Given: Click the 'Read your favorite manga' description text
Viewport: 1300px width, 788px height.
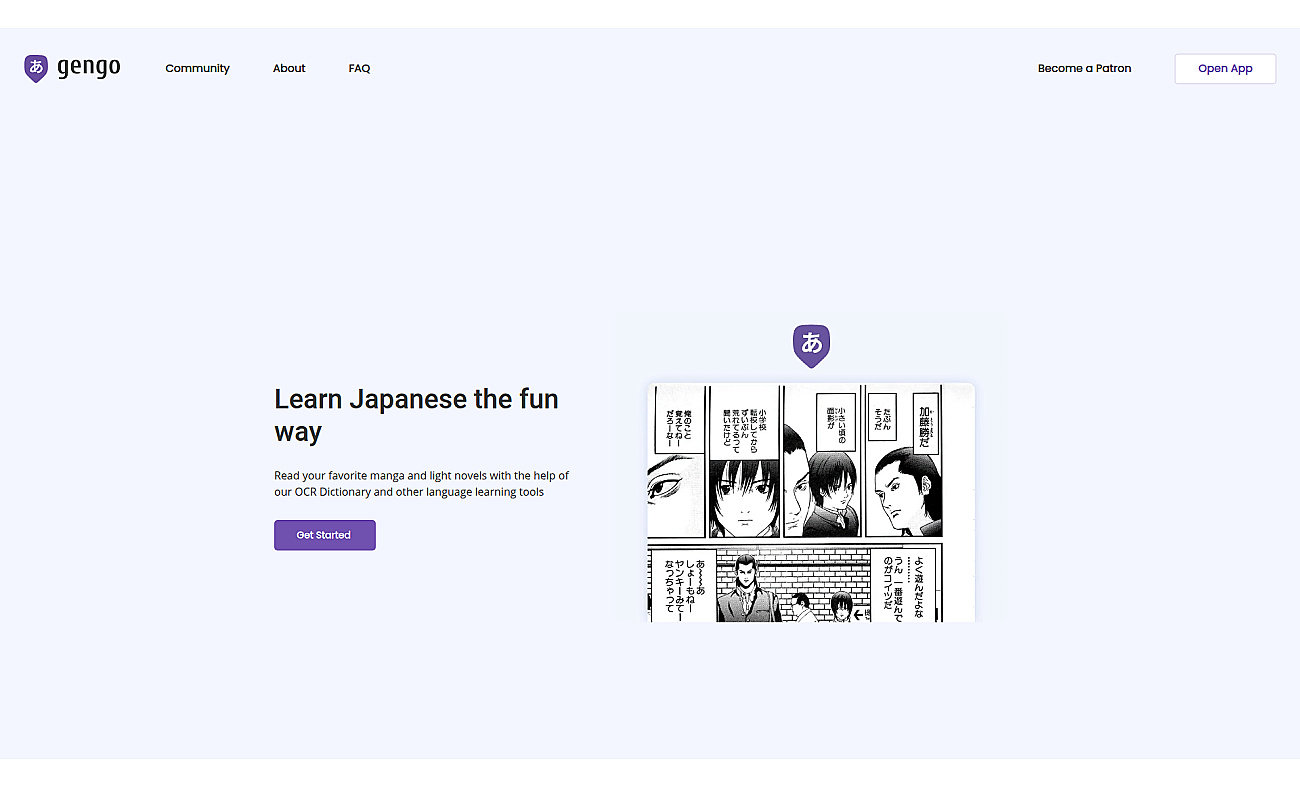Looking at the screenshot, I should (421, 484).
